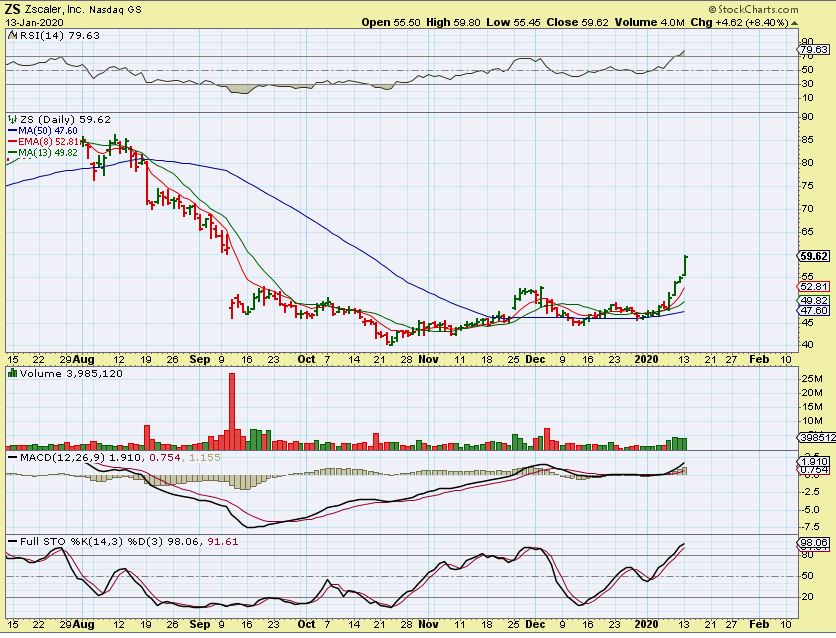Click the small icon before RSI(14) label

click(x=13, y=36)
